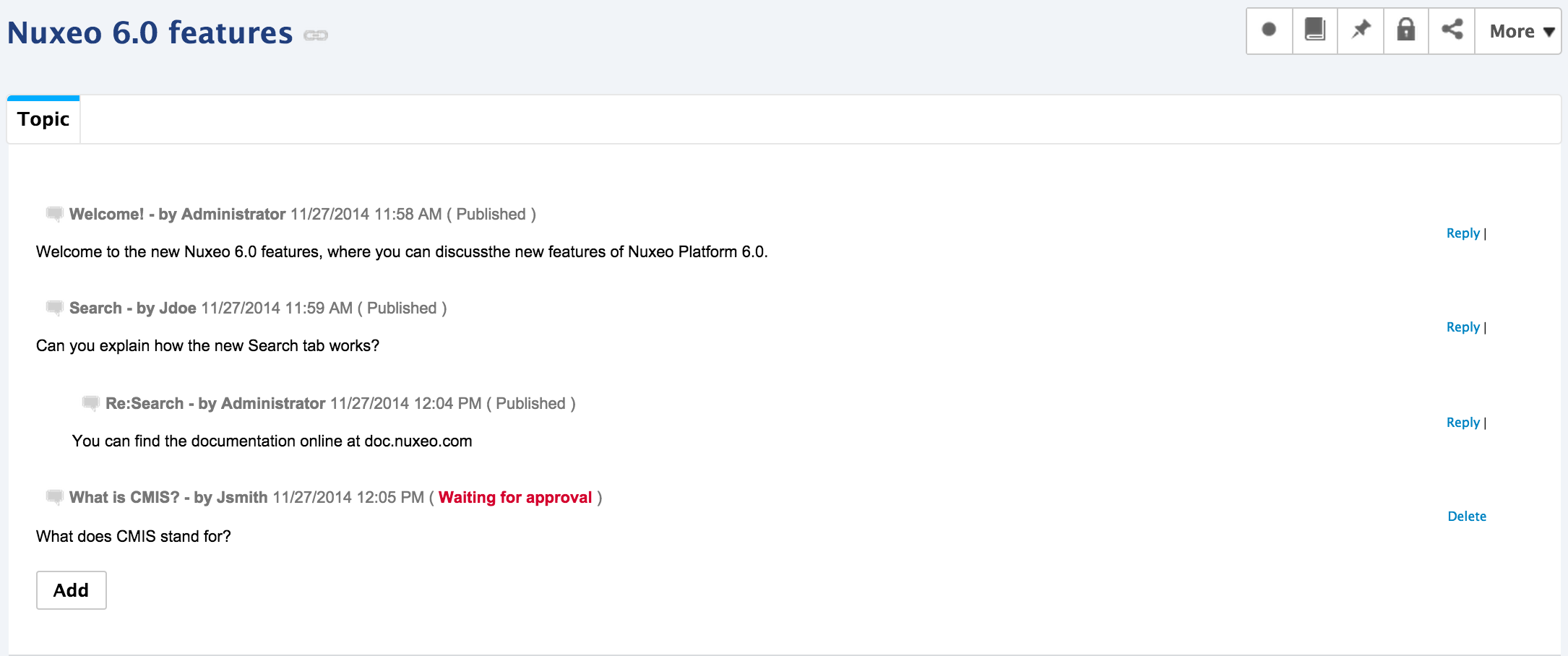The width and height of the screenshot is (1568, 656).
Task: Click Re:Search - by Administrator header
Action: pyautogui.click(x=215, y=404)
